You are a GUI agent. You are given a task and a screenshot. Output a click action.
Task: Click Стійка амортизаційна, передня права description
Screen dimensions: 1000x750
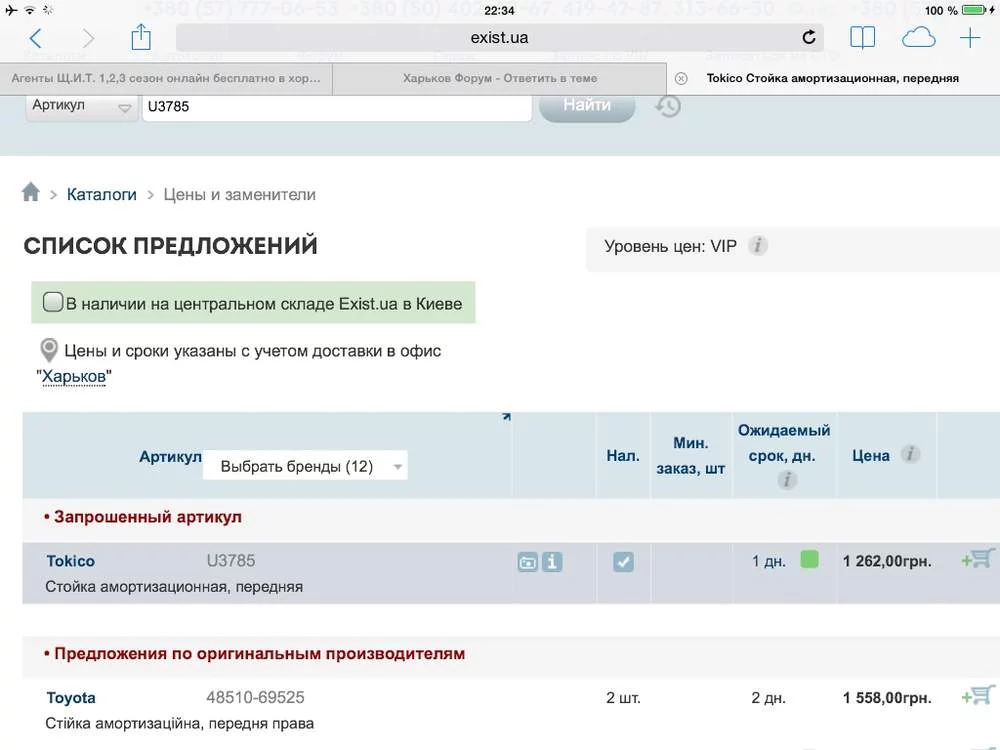[x=179, y=724]
